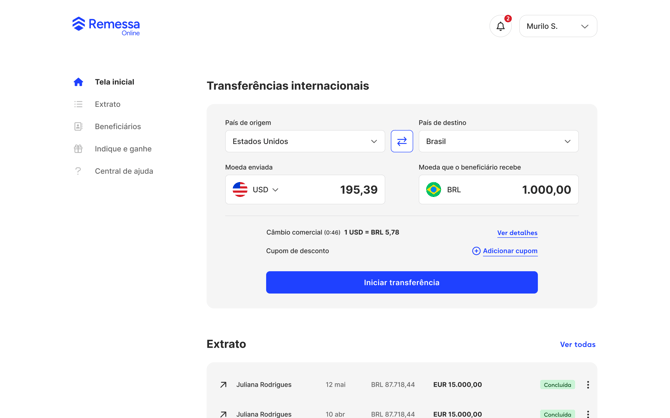Click the Iniciar transferência button
Image resolution: width=670 pixels, height=418 pixels.
pos(402,283)
